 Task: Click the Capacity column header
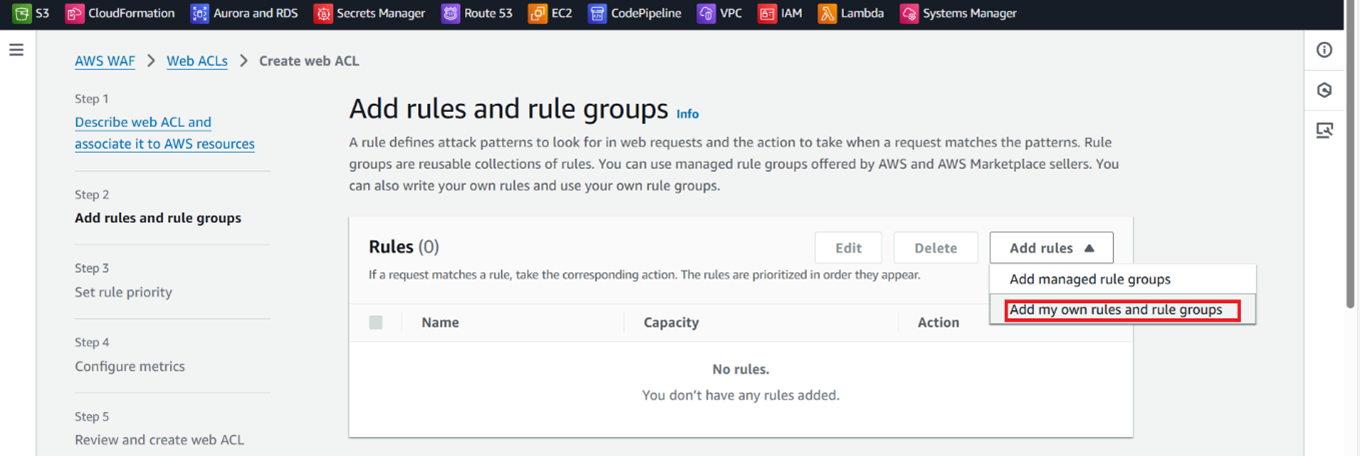671,322
